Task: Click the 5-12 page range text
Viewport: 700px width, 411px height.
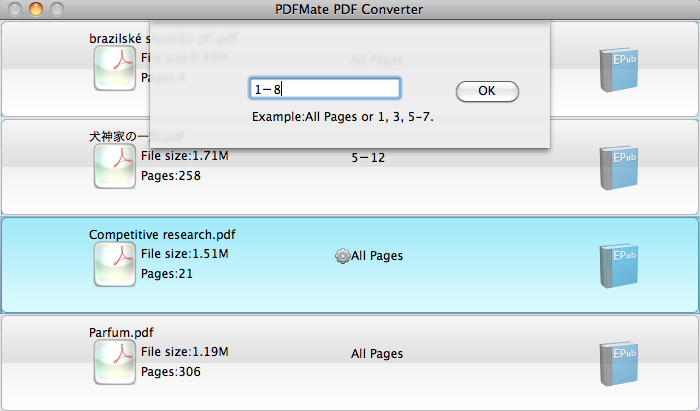Action: pos(368,158)
